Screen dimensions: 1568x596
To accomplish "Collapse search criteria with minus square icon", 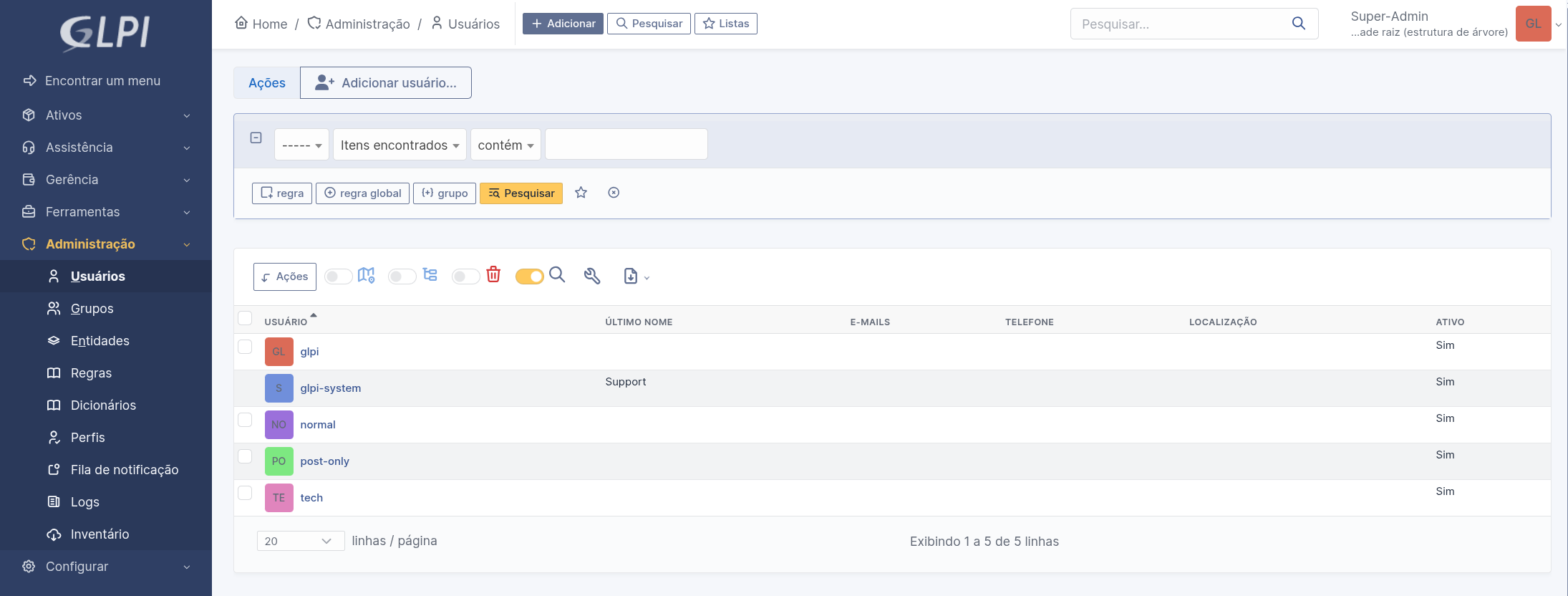I will pos(256,138).
